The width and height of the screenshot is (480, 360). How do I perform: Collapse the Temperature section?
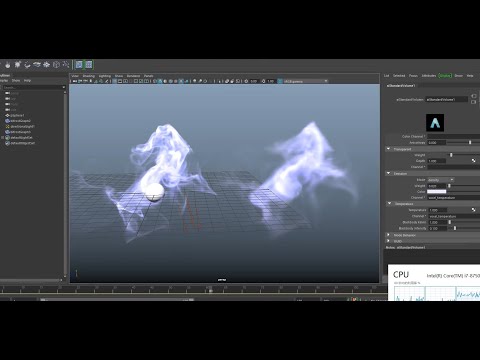click(388, 203)
